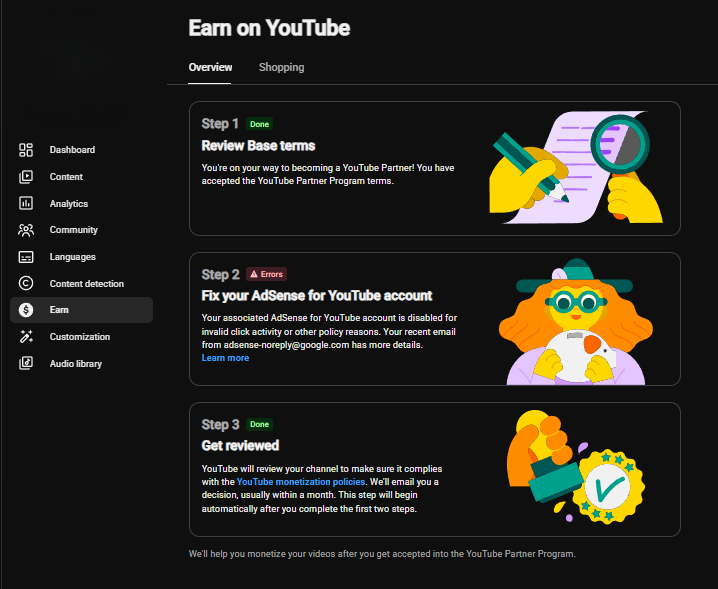Select the Earn dollar icon

[26, 310]
